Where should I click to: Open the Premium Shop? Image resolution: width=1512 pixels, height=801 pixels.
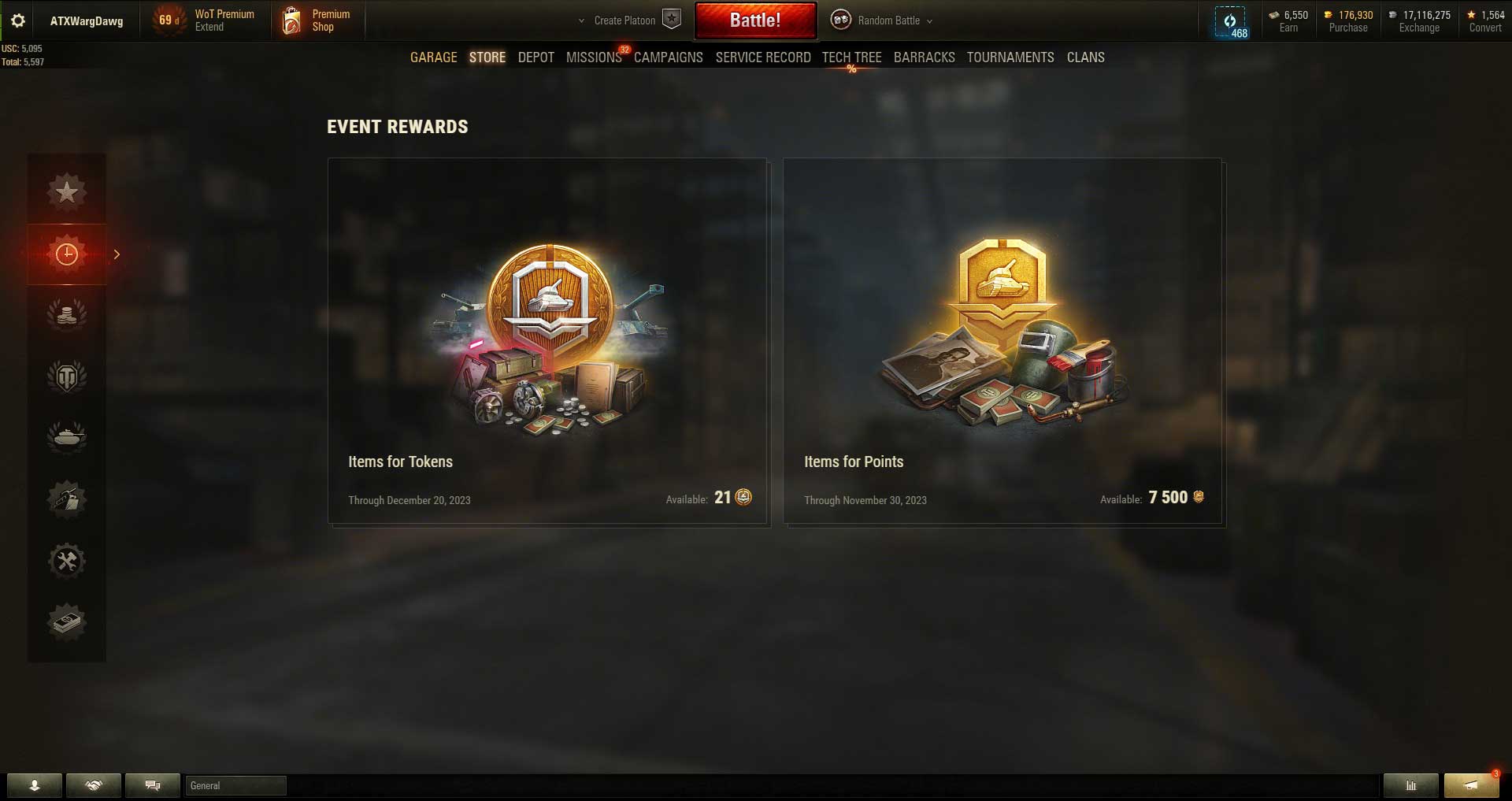316,20
